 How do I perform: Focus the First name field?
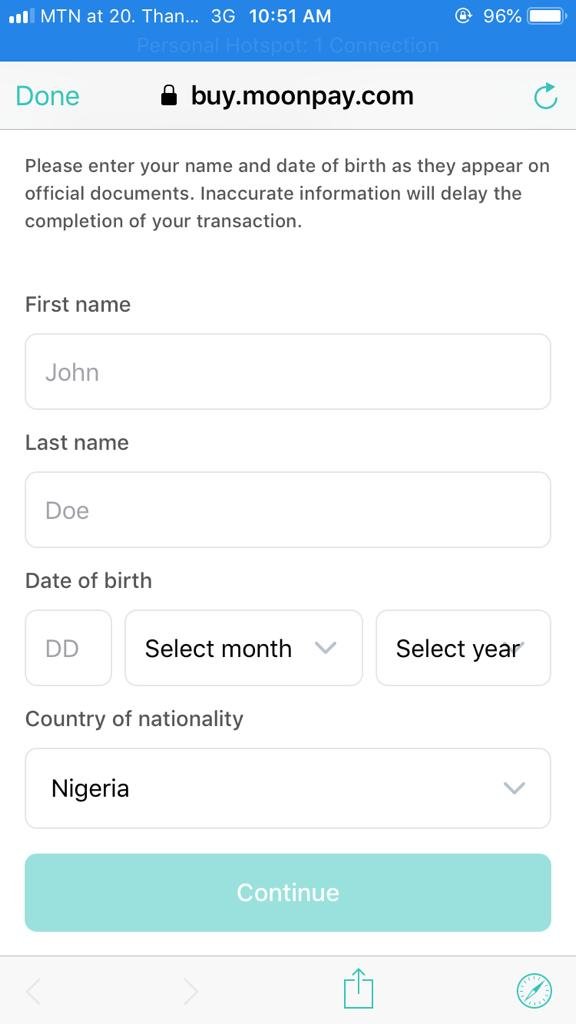[x=288, y=372]
